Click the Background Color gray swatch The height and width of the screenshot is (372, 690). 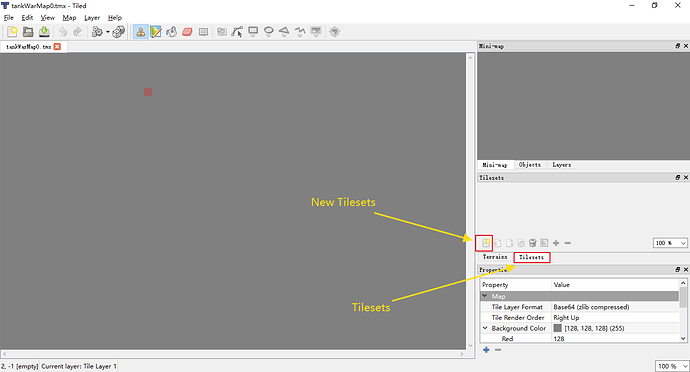pyautogui.click(x=558, y=328)
